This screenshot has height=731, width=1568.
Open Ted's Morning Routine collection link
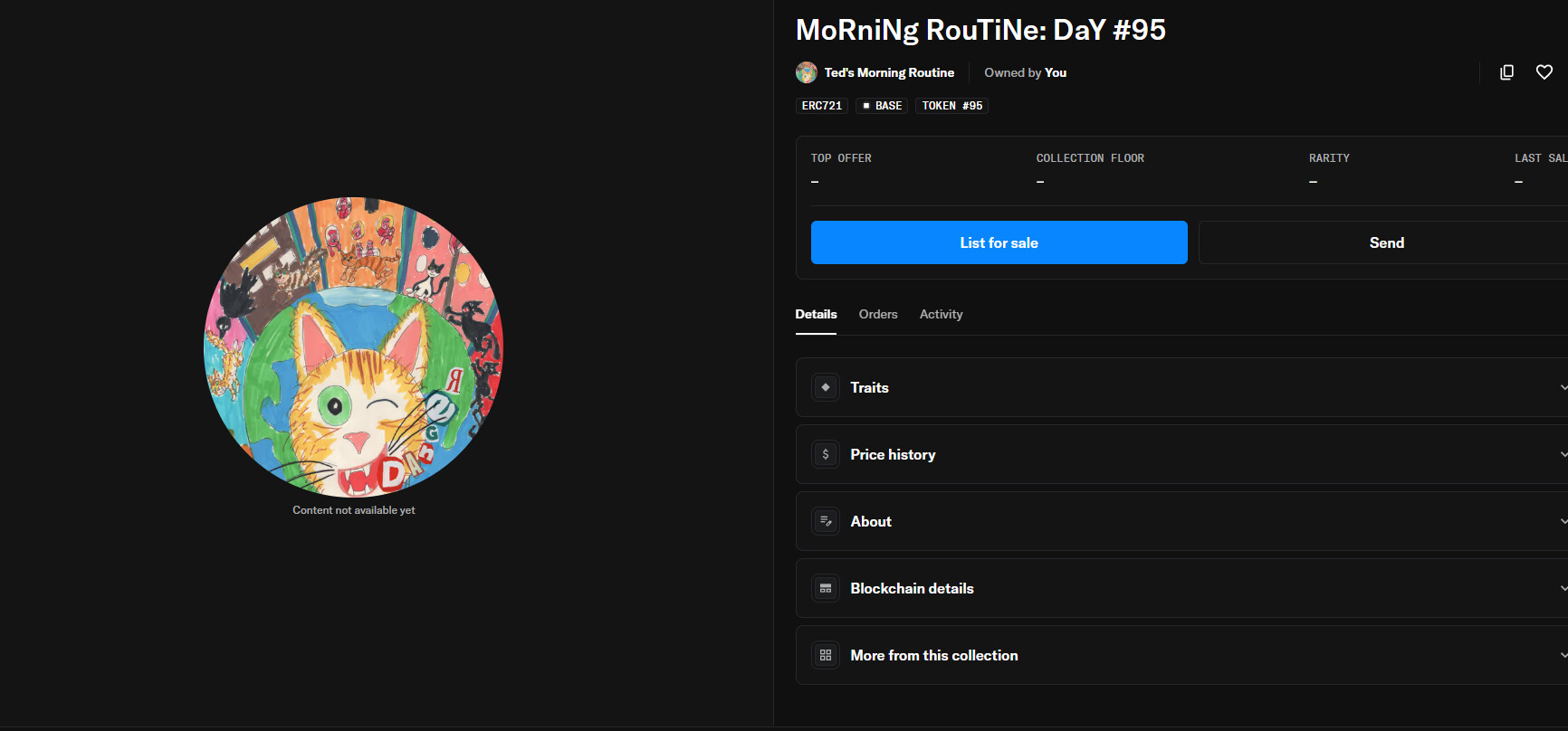[x=889, y=72]
